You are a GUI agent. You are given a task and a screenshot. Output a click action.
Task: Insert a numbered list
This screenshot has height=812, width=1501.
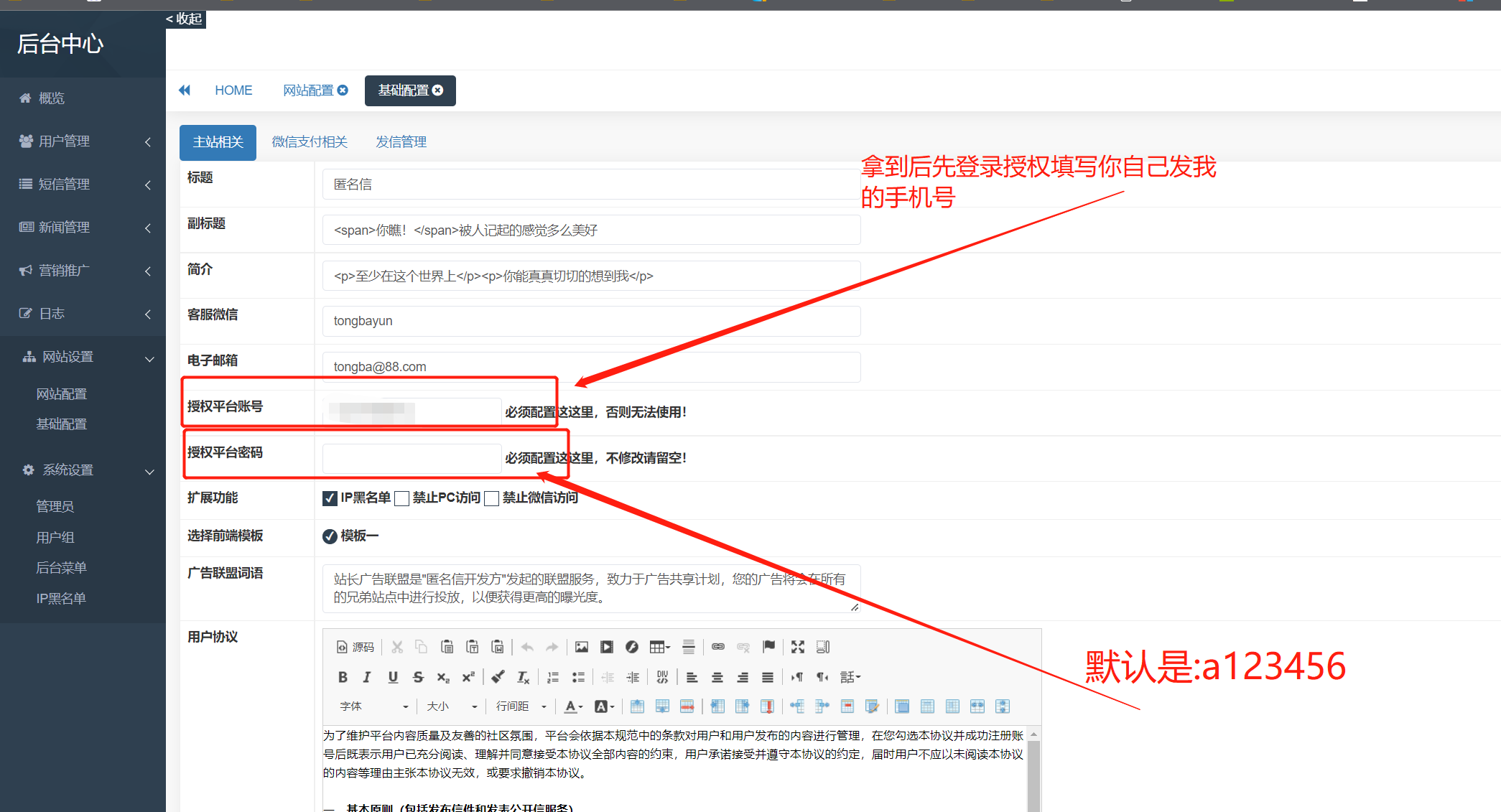coord(552,676)
